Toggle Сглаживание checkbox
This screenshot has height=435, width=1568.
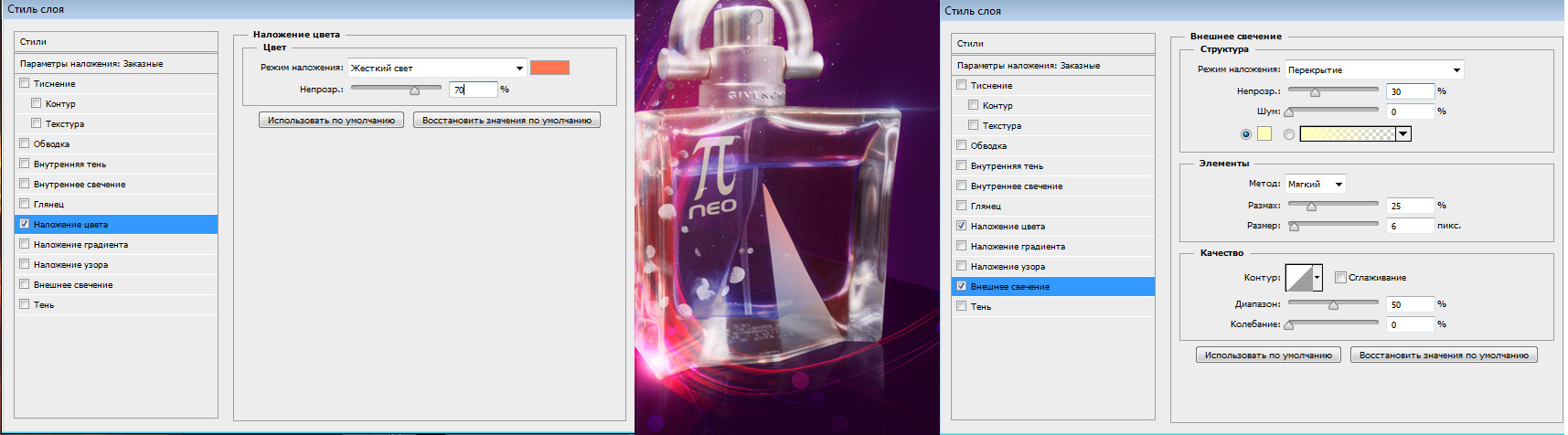click(x=1340, y=277)
